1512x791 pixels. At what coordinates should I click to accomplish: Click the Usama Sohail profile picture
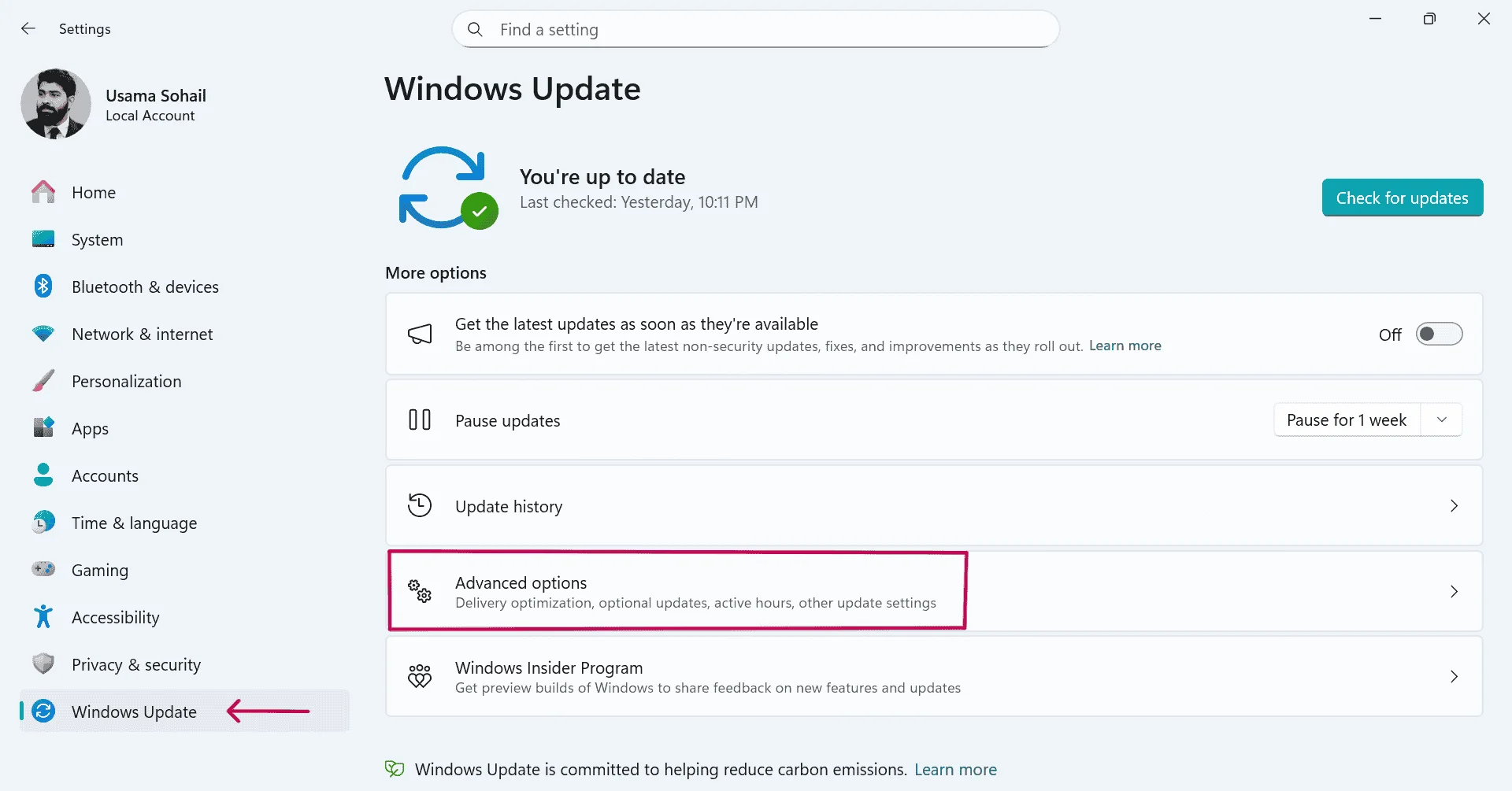[x=56, y=104]
